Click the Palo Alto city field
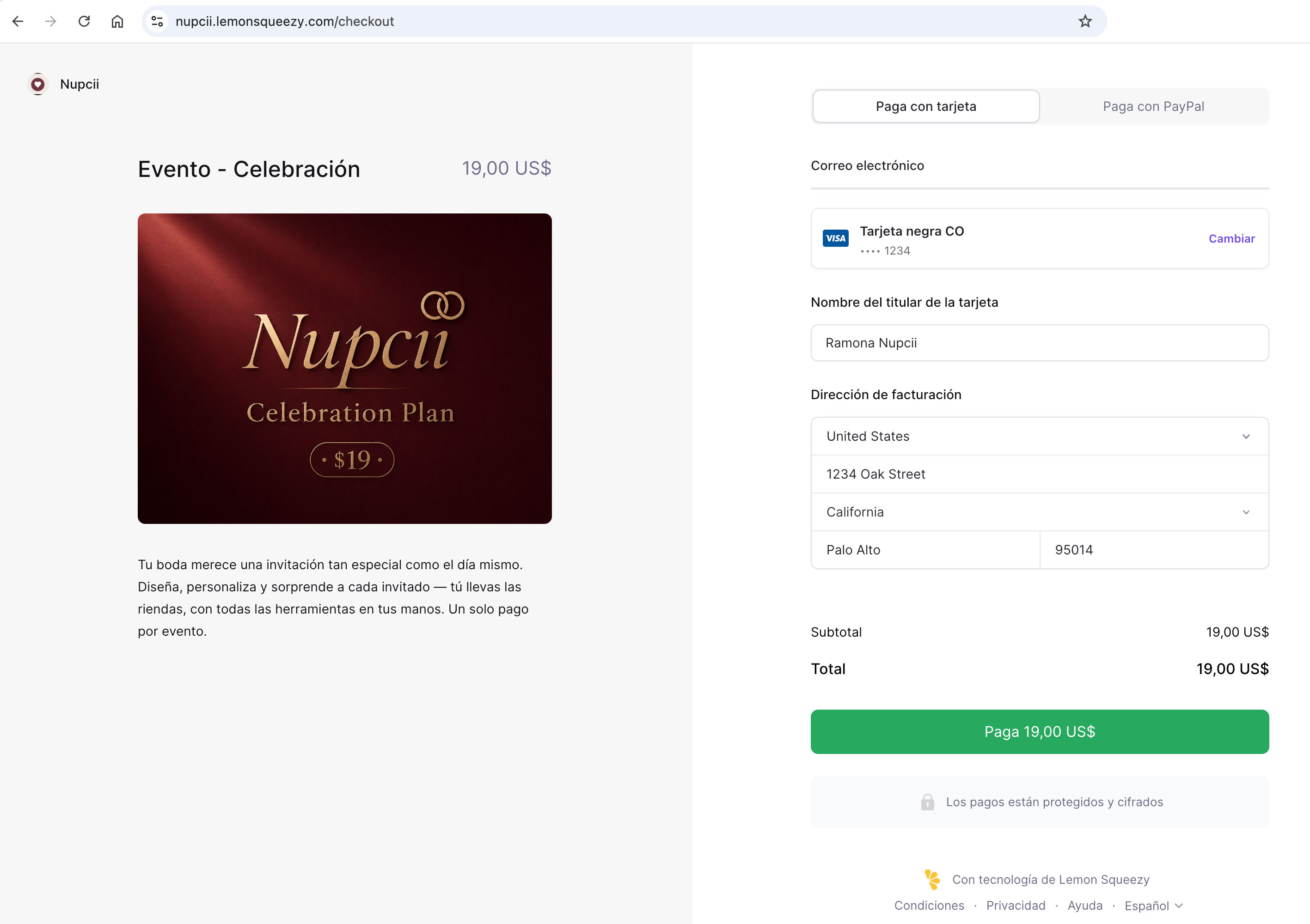The width and height of the screenshot is (1310, 924). 925,550
